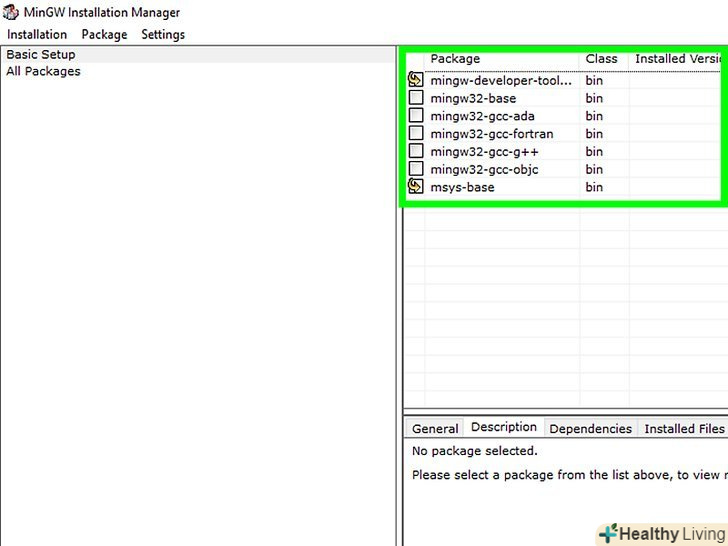Select the mingw32-base package name
The image size is (728, 546).
[473, 98]
